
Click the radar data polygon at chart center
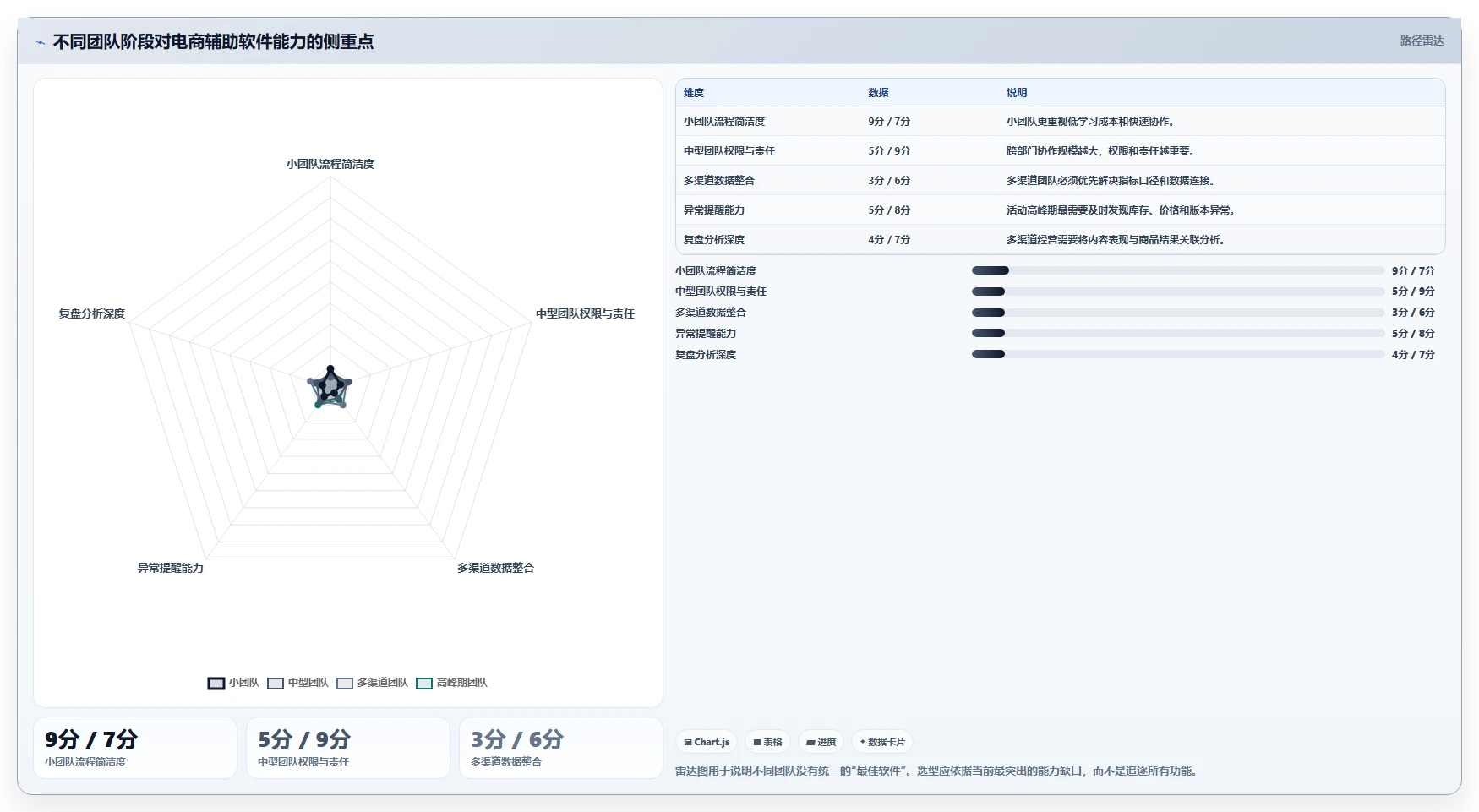point(330,387)
